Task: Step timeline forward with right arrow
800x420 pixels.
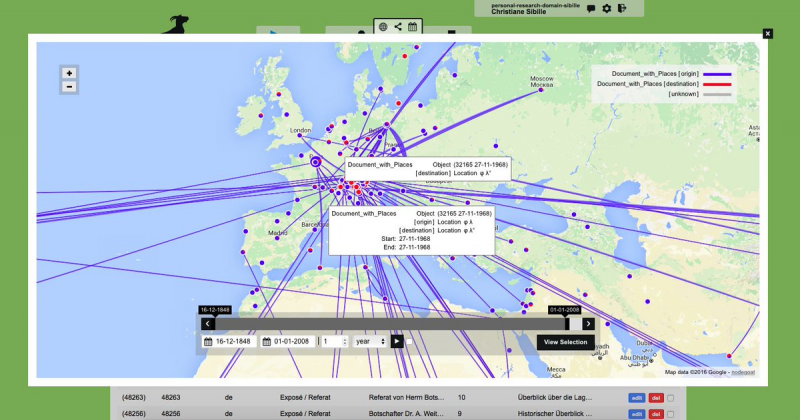Action: (x=588, y=324)
